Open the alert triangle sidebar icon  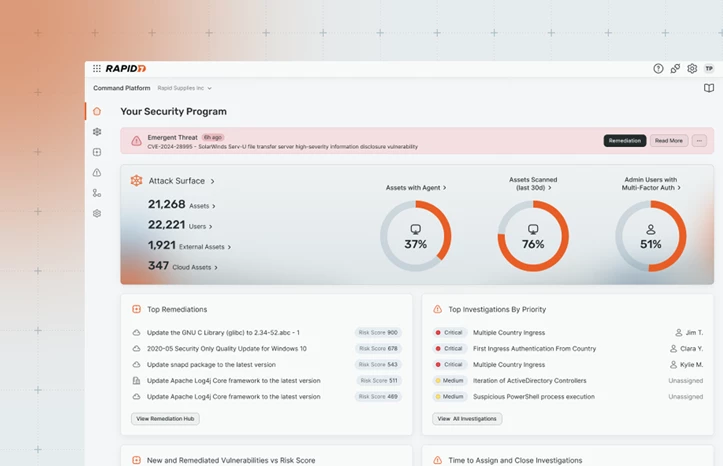click(97, 173)
